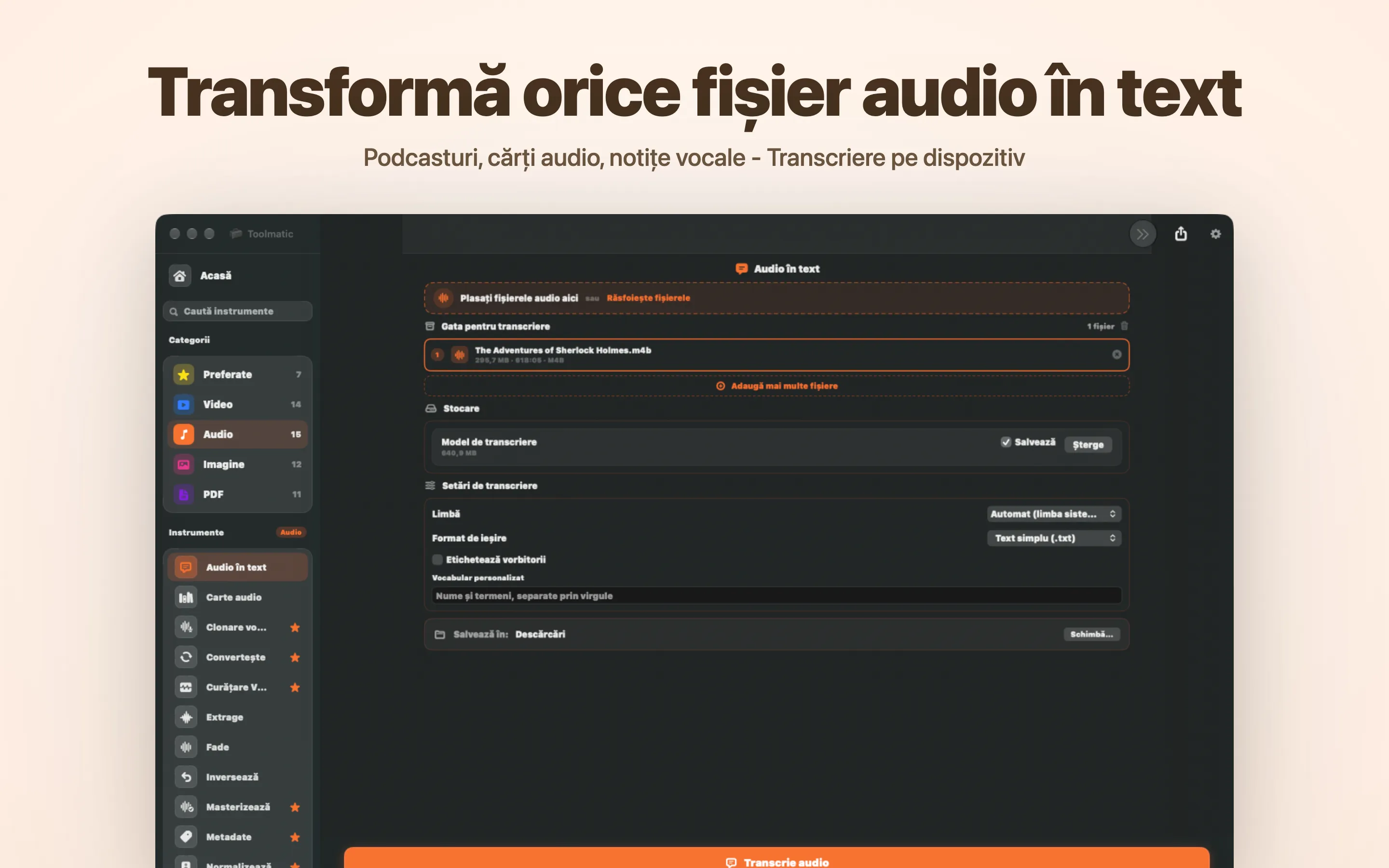1389x868 pixels.
Task: Unfavorite Clonare voce with its star
Action: coord(295,627)
